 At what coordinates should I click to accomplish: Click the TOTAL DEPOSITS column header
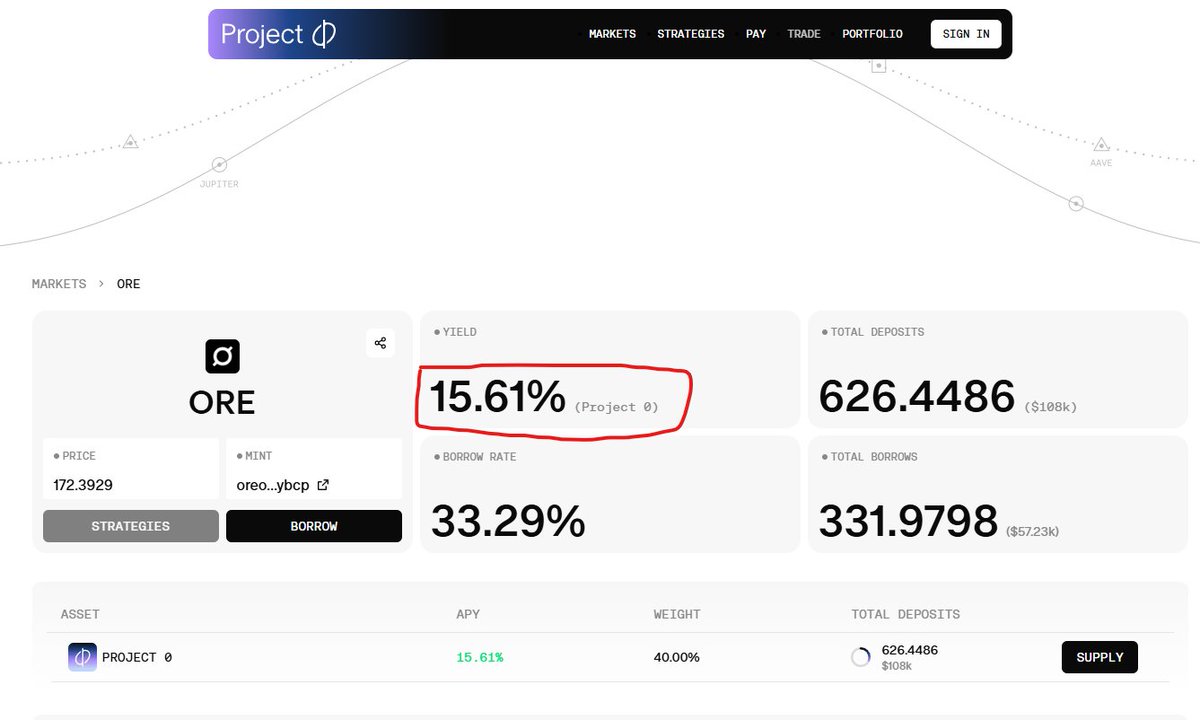coord(905,614)
